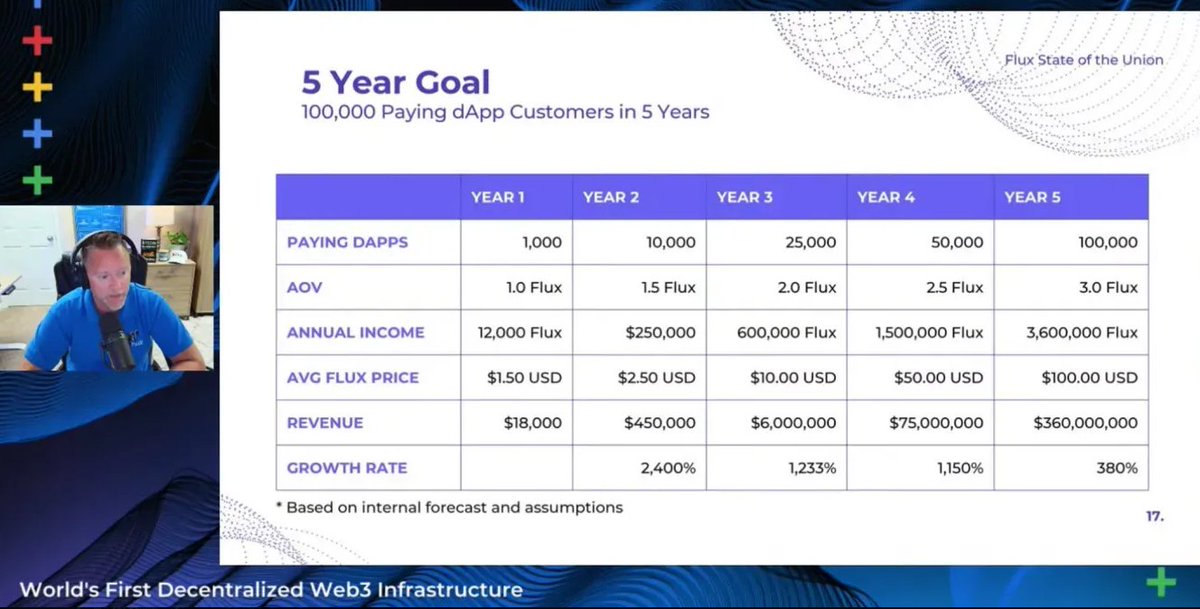
Task: Click the REVENUE row label
Action: (x=324, y=423)
